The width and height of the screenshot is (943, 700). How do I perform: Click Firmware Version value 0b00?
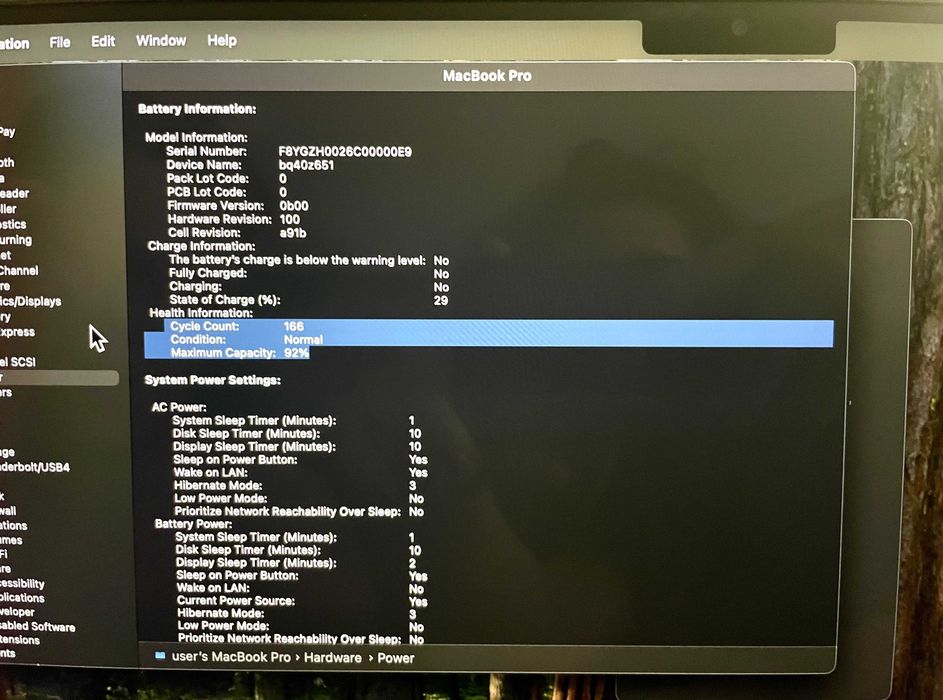click(294, 206)
